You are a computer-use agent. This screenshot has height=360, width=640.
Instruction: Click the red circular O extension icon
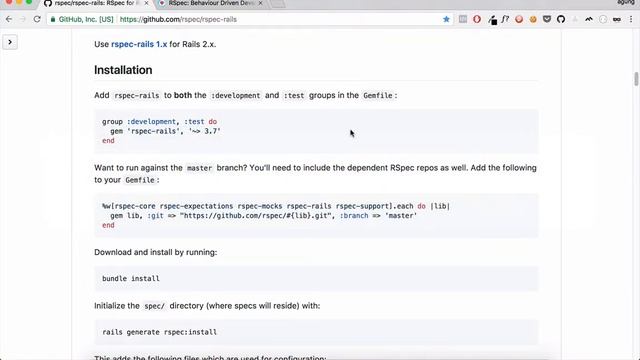477,19
